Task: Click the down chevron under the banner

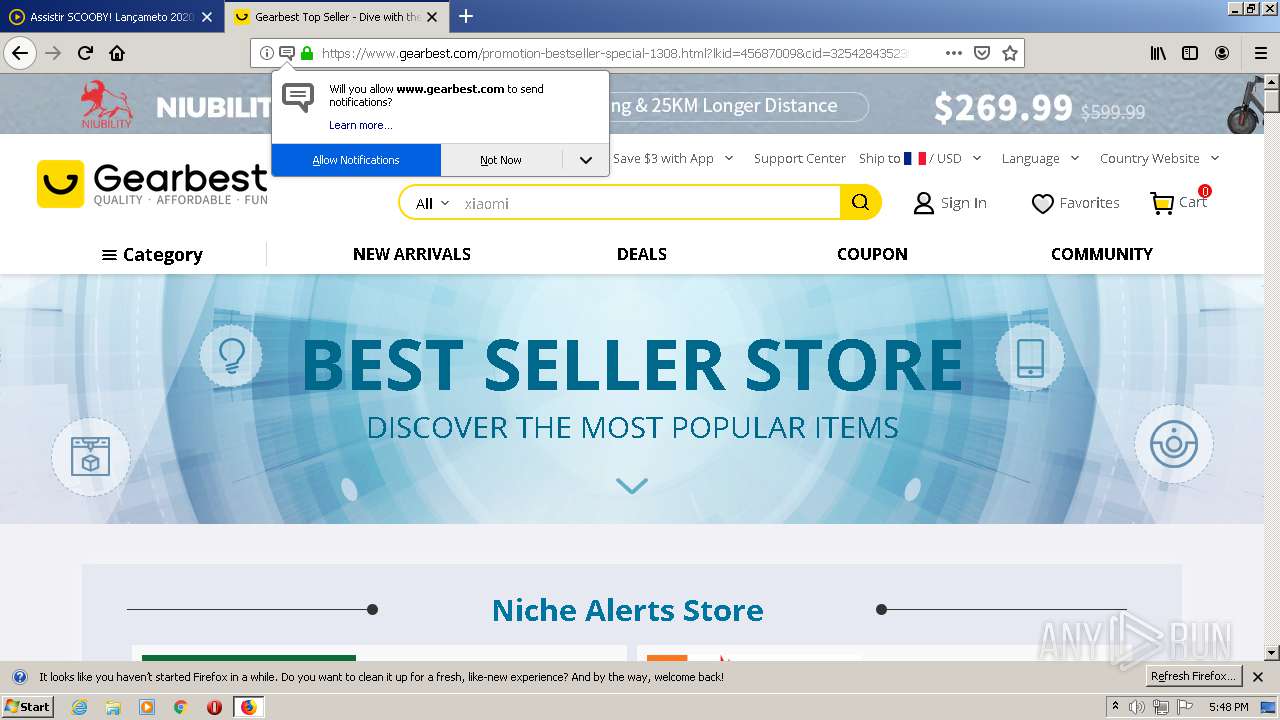Action: click(x=632, y=486)
